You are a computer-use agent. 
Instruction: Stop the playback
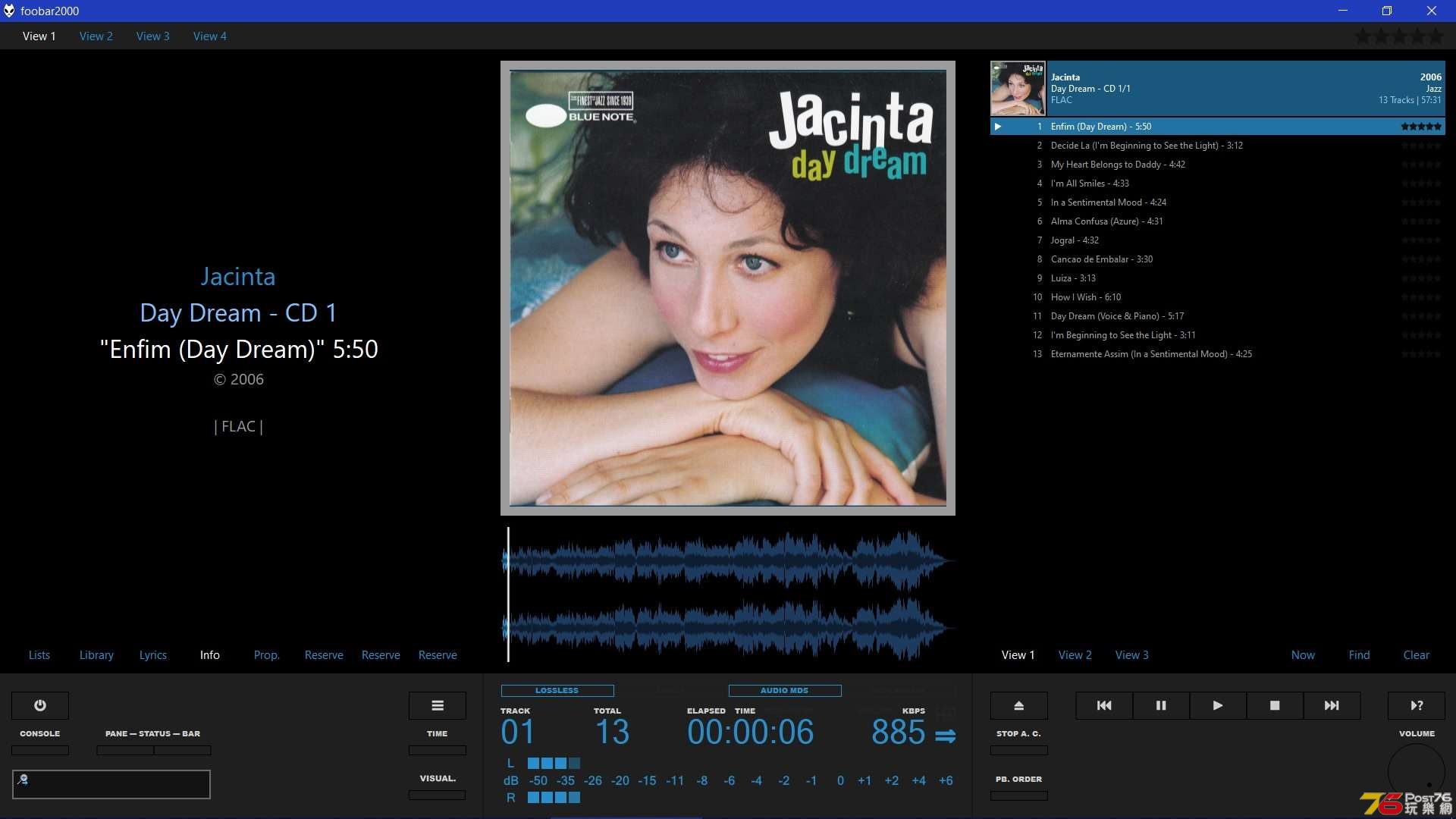pos(1275,705)
